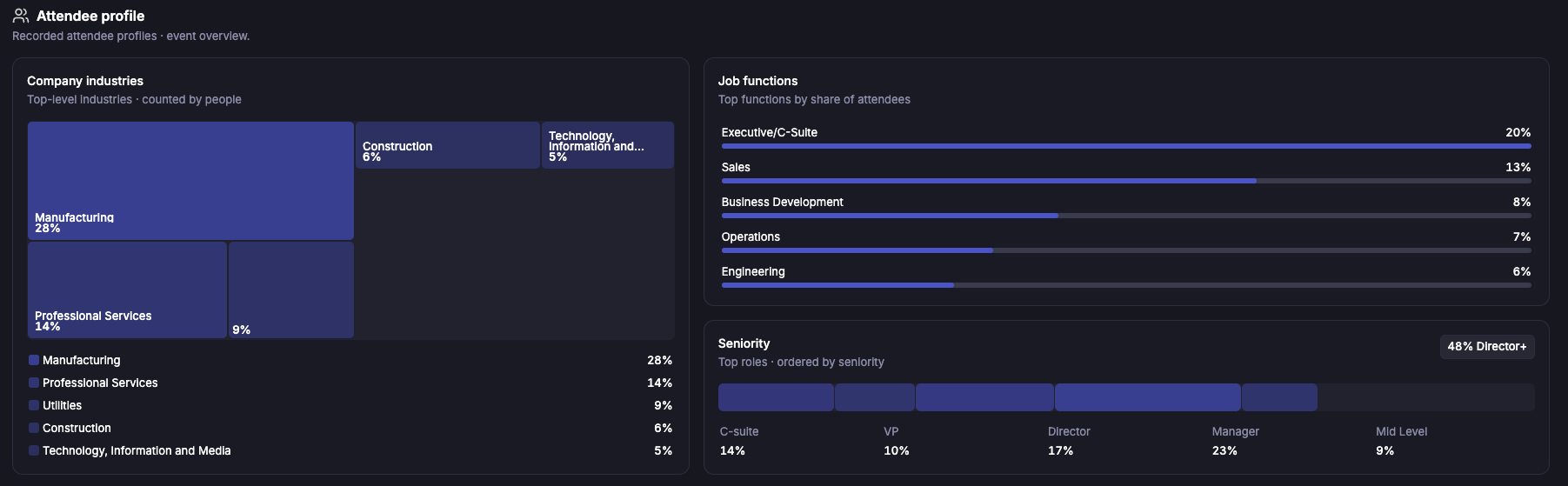Screen dimensions: 1568x486
Task: Click Utilities legend color swatch
Action: (x=34, y=405)
